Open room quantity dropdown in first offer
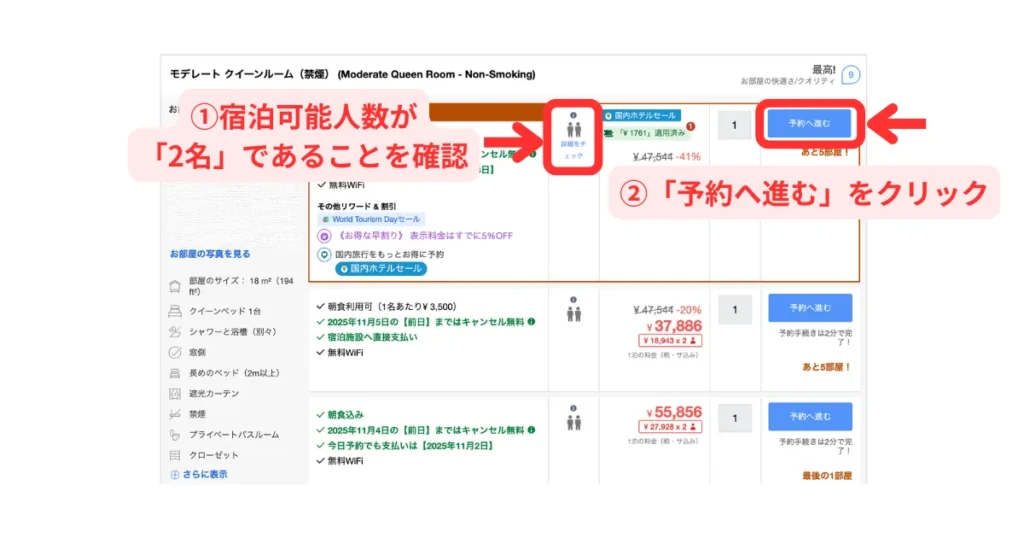This screenshot has width=1024, height=538. (735, 125)
